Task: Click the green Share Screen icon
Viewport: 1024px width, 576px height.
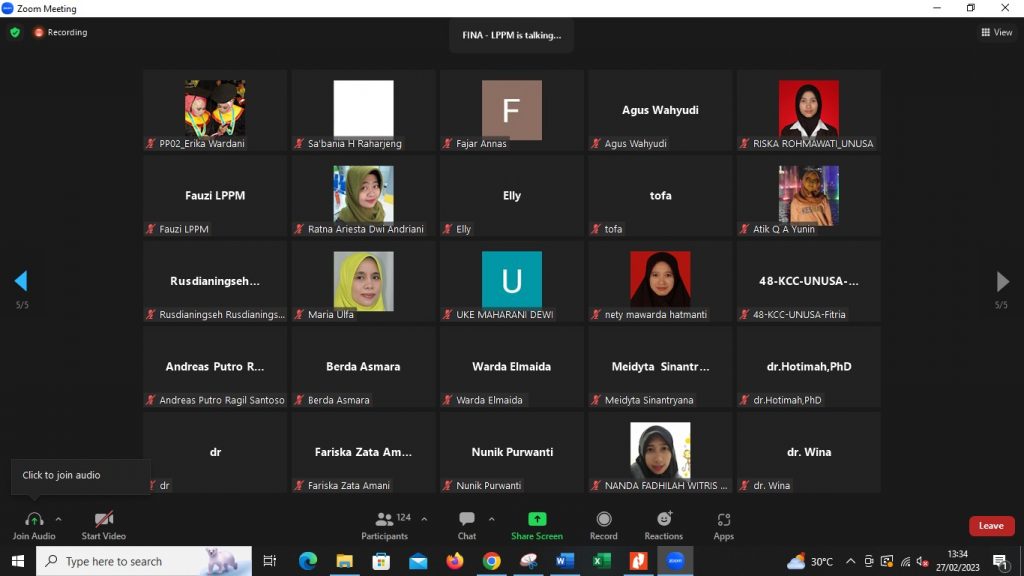Action: [x=537, y=520]
